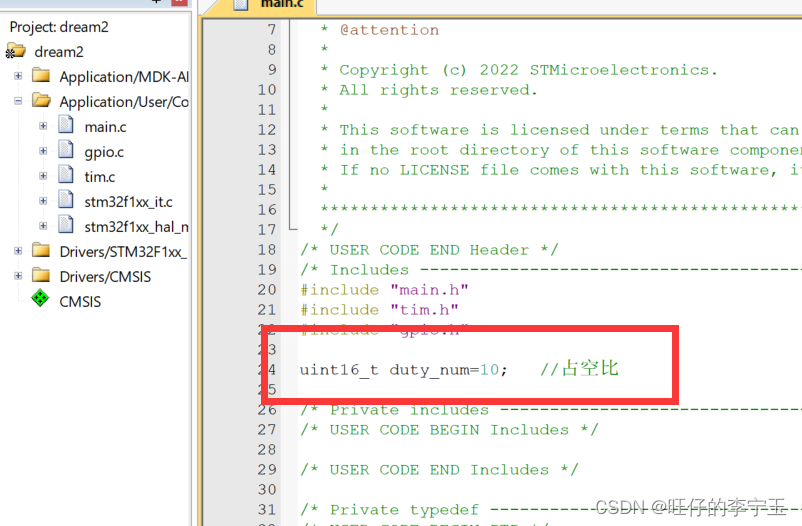Expand the Application/MDK-ARM folder node

(x=18, y=76)
